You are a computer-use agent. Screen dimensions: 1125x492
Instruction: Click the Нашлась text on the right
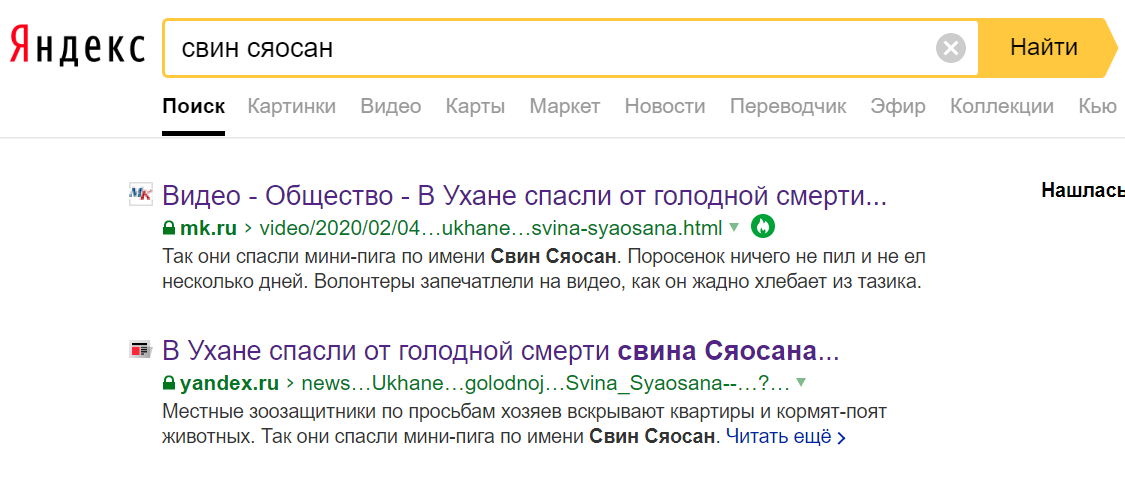[x=1083, y=190]
